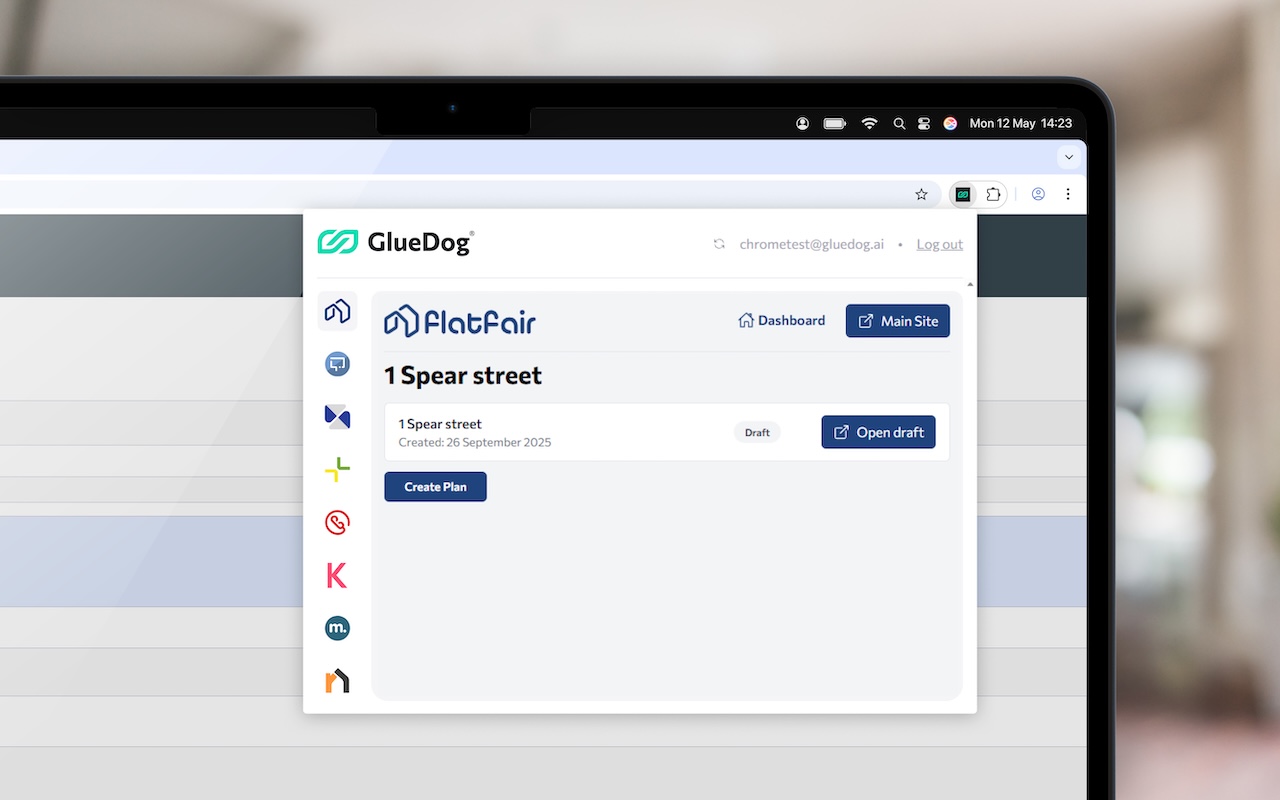This screenshot has width=1280, height=800.
Task: Select the Flatfair house icon in sidebar
Action: click(337, 311)
